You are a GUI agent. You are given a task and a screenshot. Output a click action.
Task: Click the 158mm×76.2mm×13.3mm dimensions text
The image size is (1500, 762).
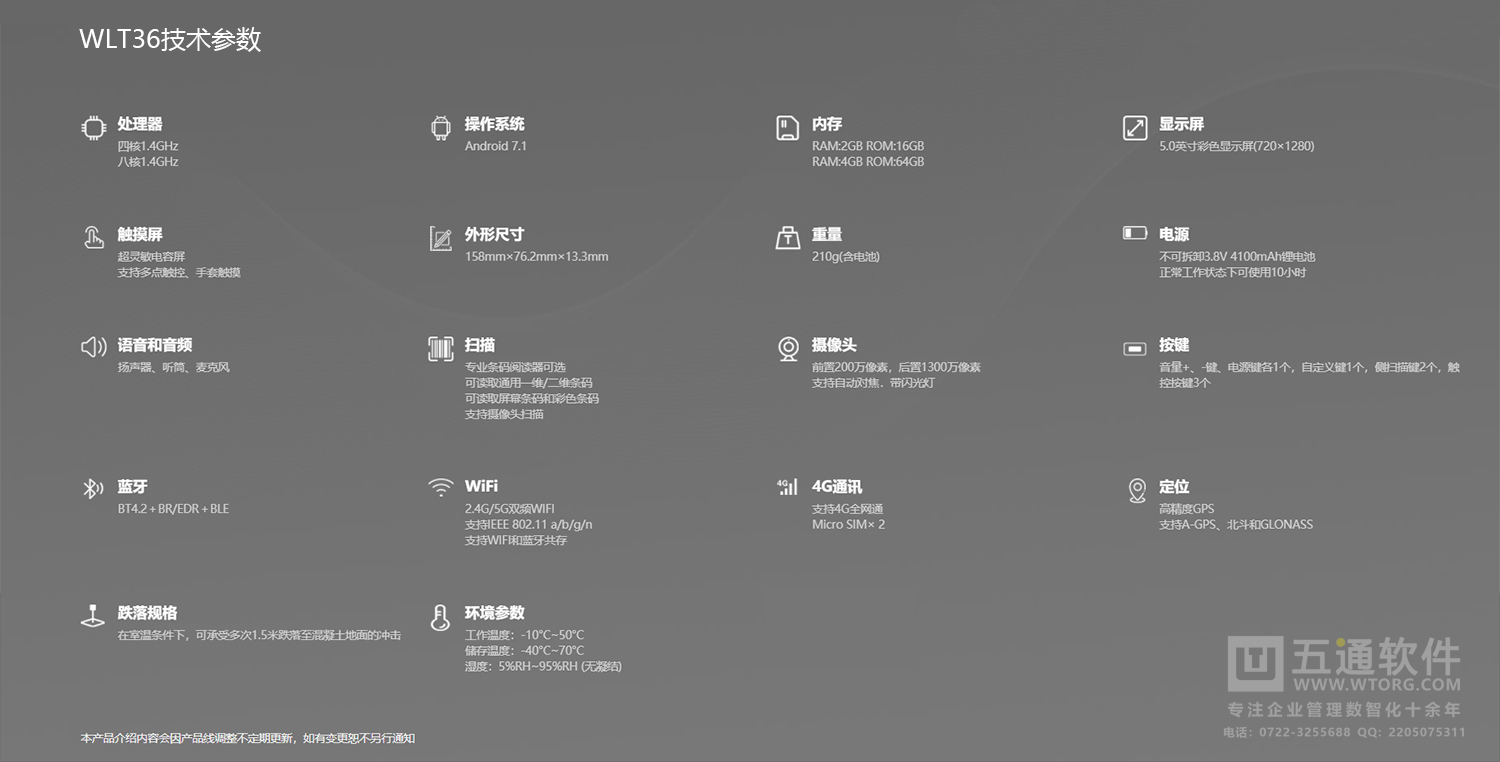click(537, 257)
